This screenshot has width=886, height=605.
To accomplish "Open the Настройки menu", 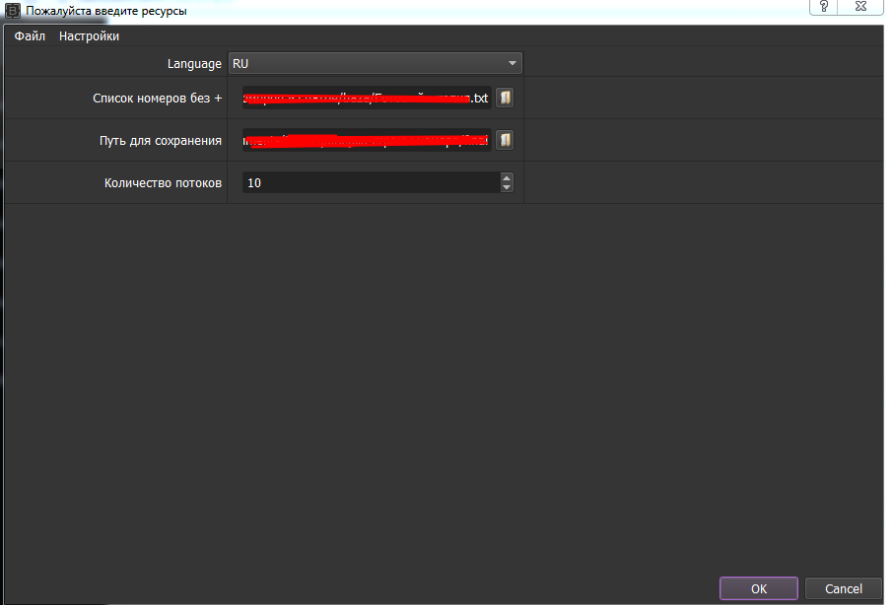I will coord(91,34).
